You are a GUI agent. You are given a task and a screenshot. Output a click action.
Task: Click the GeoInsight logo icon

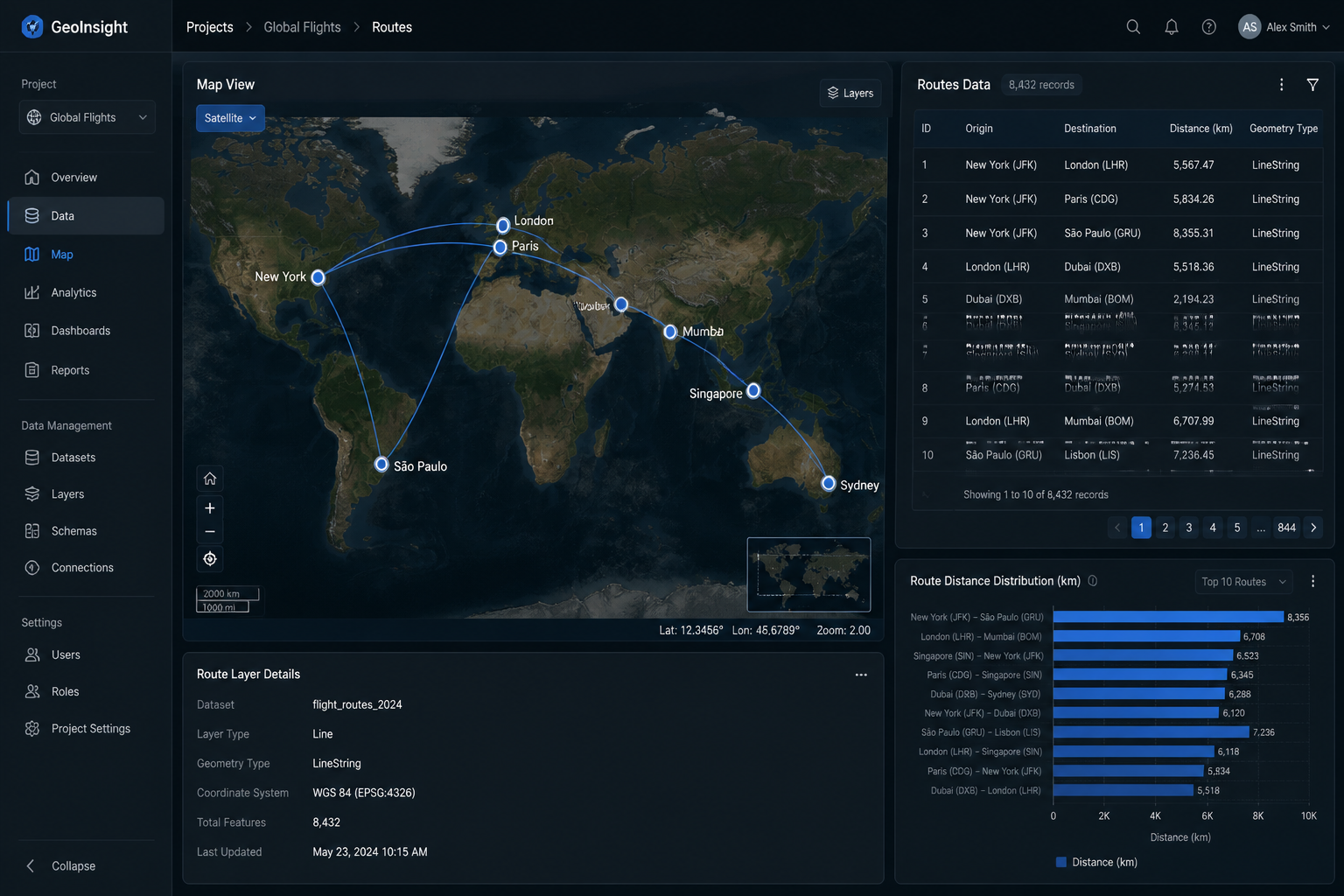click(x=32, y=27)
